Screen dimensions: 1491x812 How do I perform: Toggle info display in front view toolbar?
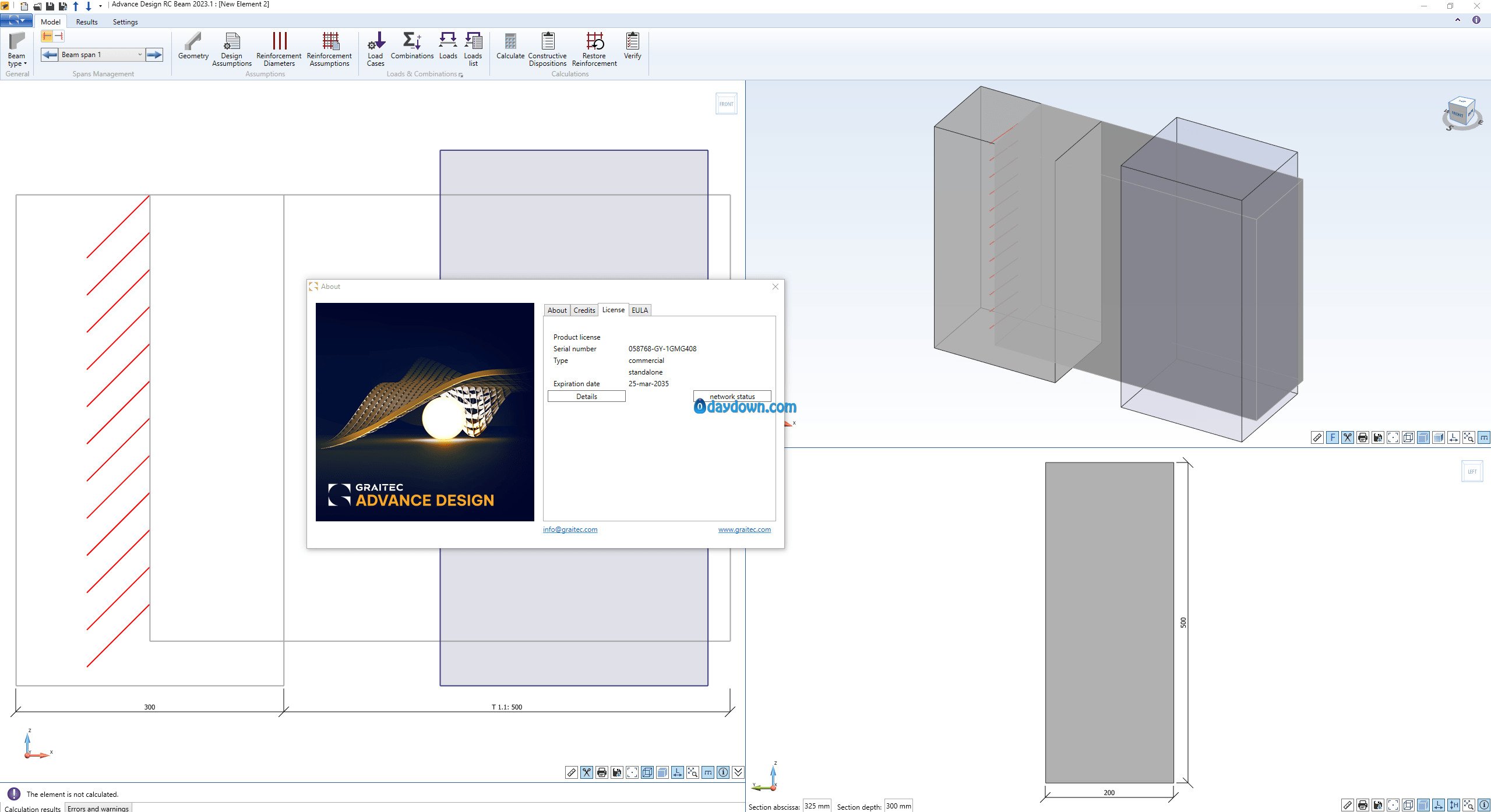[x=723, y=772]
